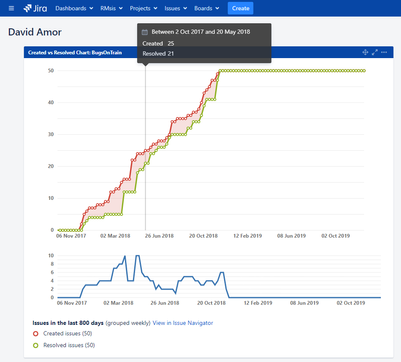Open the Issues menu
The width and height of the screenshot is (401, 362).
(x=176, y=8)
